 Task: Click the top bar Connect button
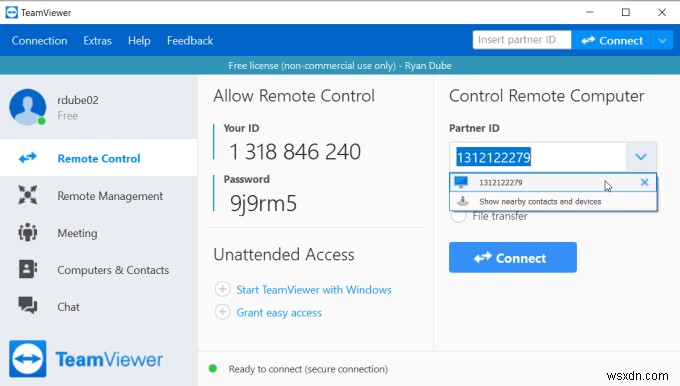611,41
